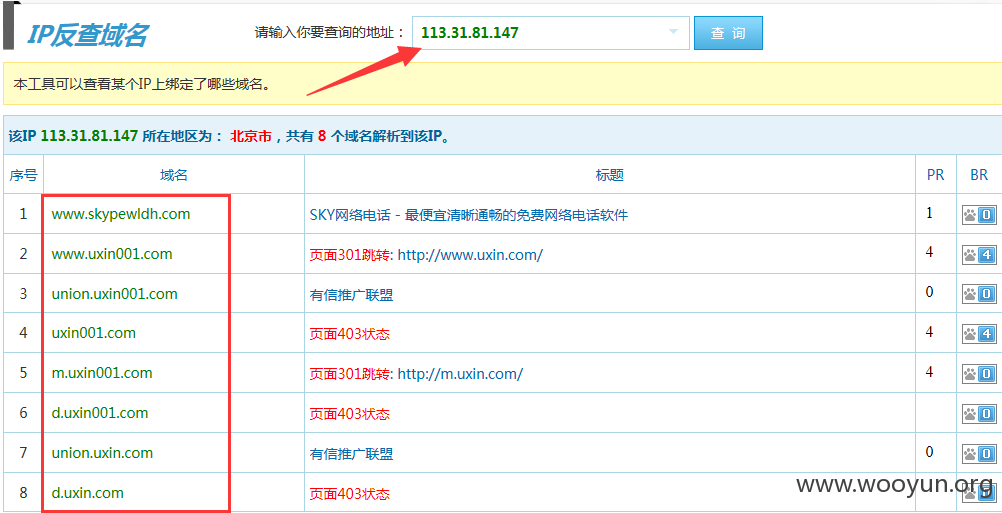This screenshot has width=1002, height=513.
Task: Open the union.uxin.com domain link
Action: coord(102,453)
